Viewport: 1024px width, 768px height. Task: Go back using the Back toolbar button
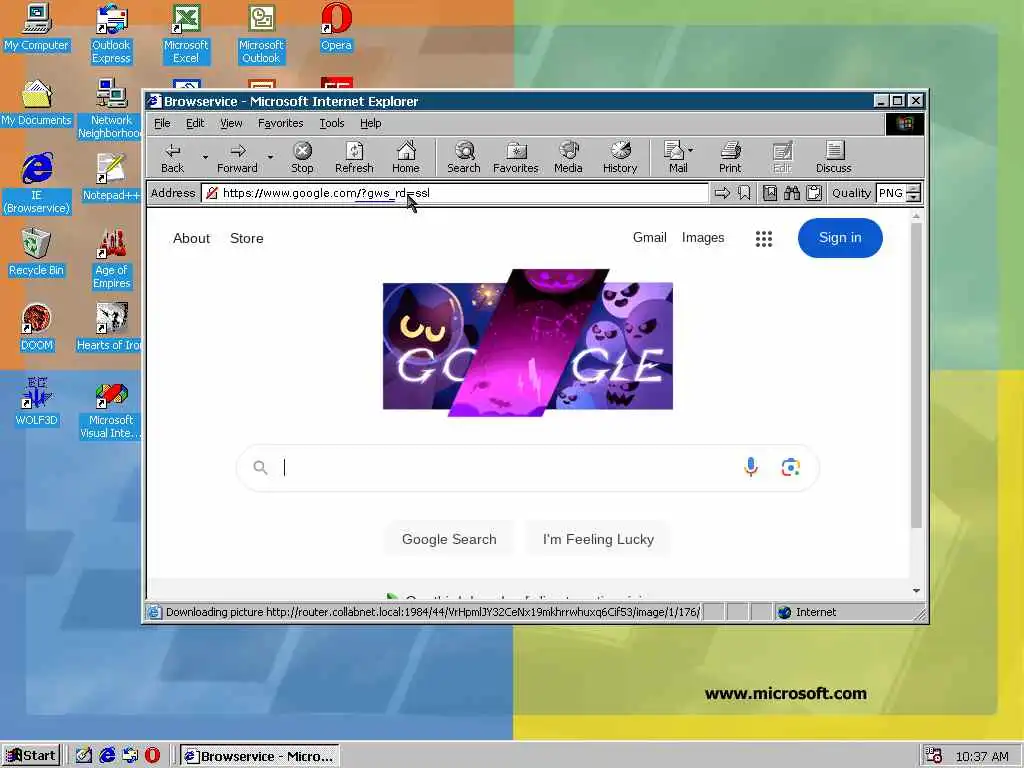[x=172, y=157]
